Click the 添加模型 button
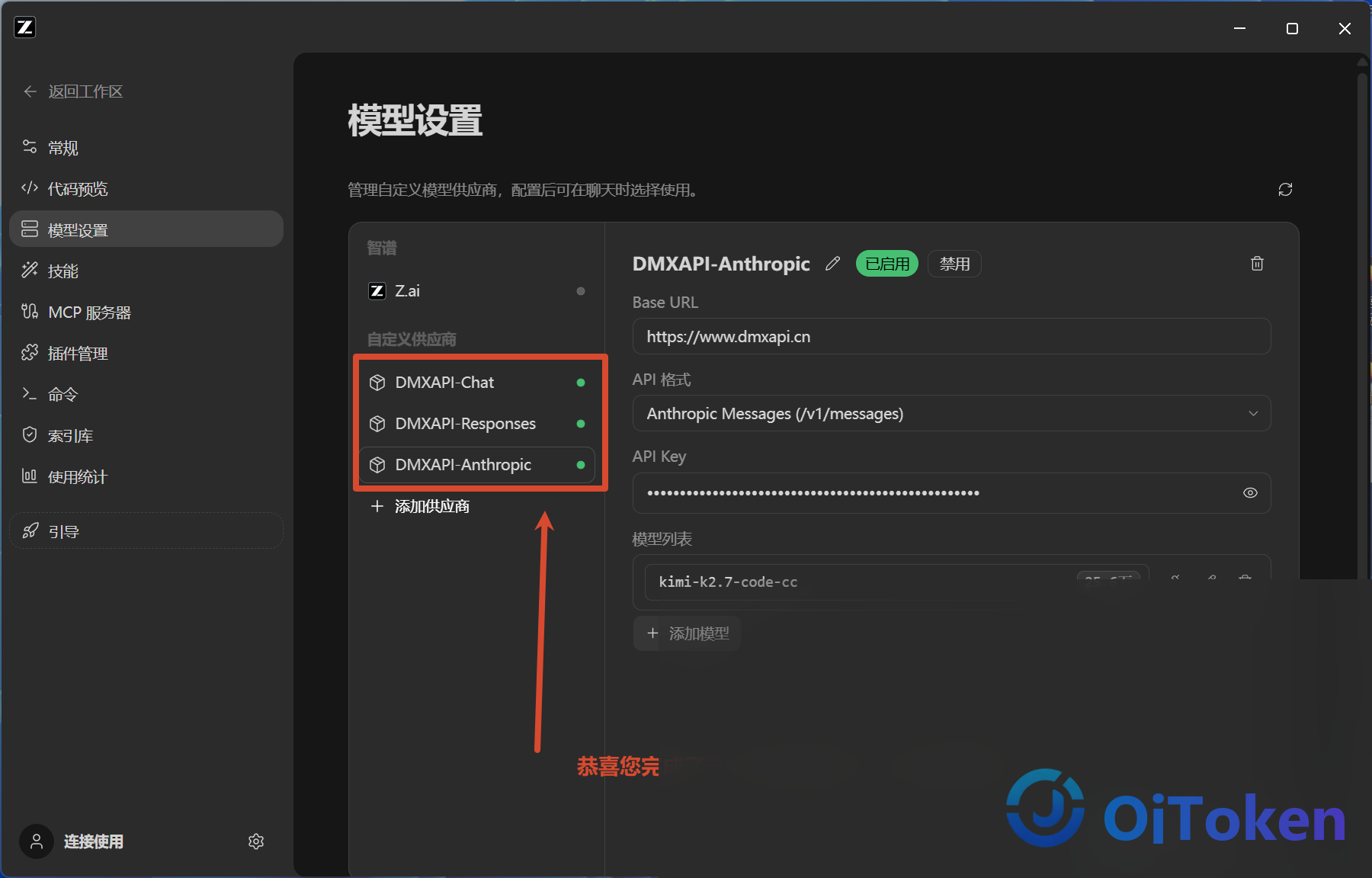This screenshot has width=1372, height=878. point(688,634)
